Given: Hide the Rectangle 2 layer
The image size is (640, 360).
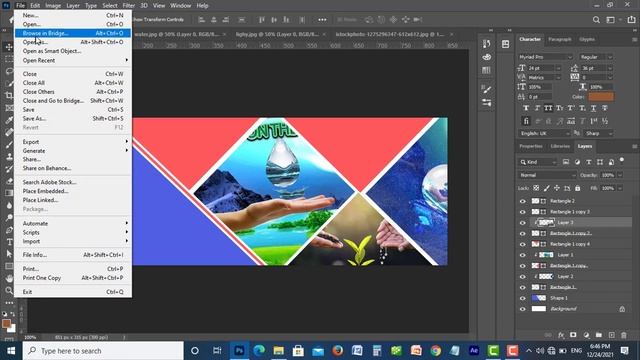Looking at the screenshot, I should (x=522, y=201).
